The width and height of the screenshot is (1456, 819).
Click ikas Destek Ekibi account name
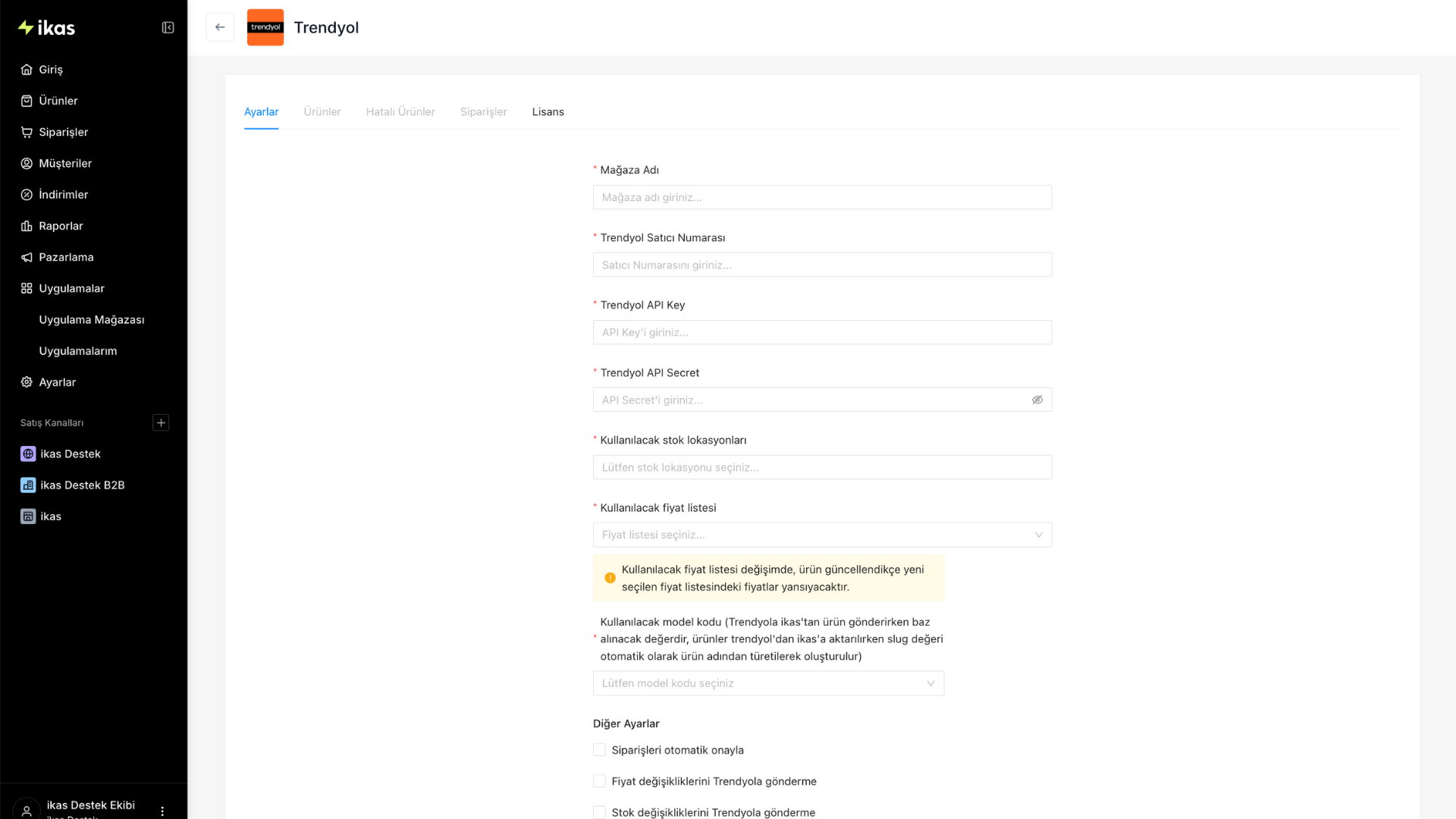click(91, 805)
